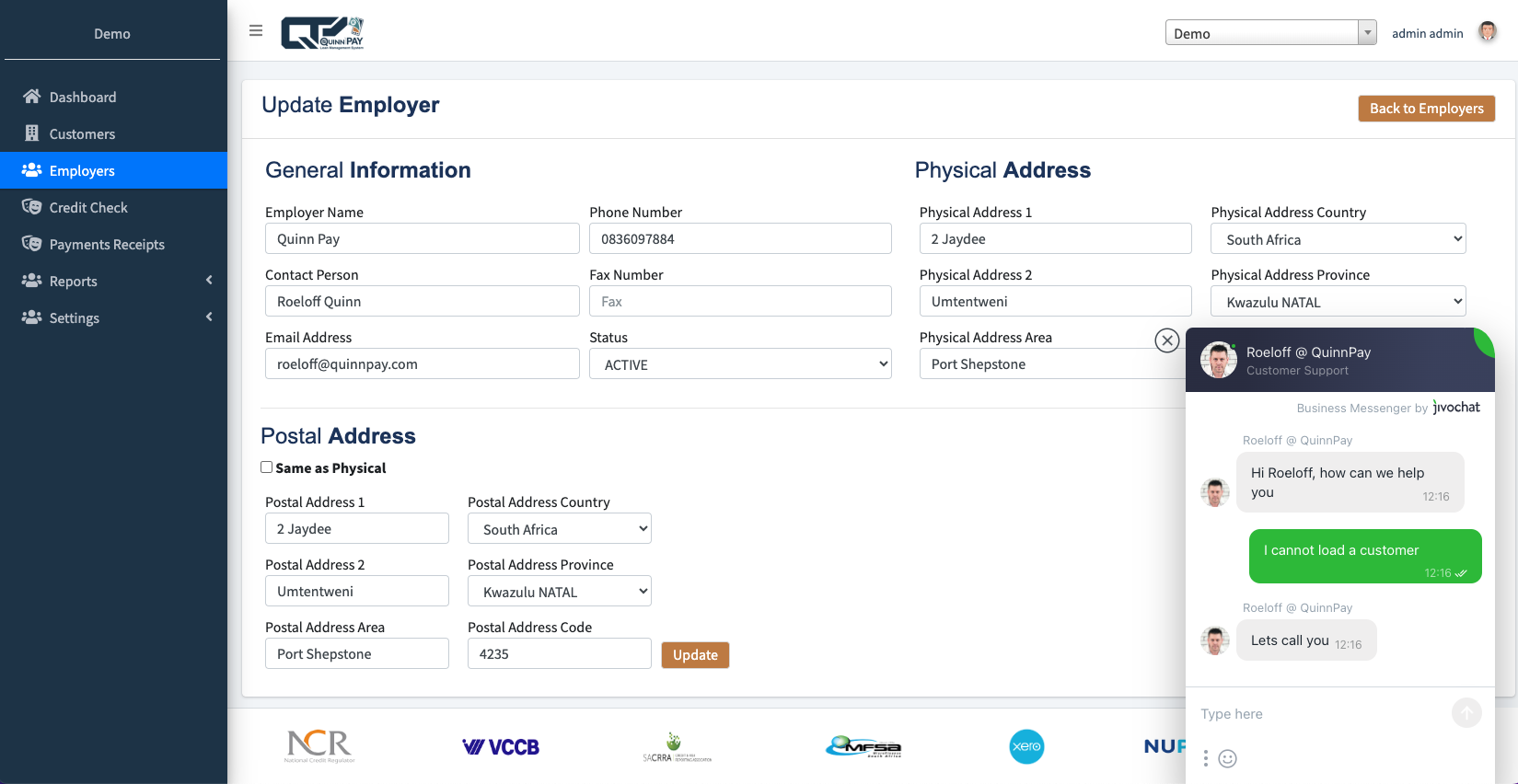This screenshot has width=1518, height=784.
Task: Focus the Phone Number field
Action: [x=740, y=238]
